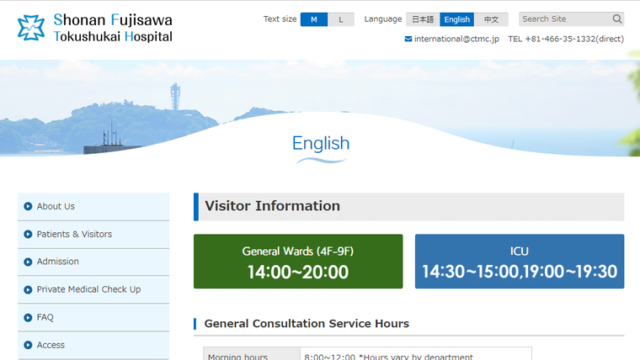The height and width of the screenshot is (360, 640).
Task: Click the search magnifier icon
Action: pyautogui.click(x=617, y=19)
